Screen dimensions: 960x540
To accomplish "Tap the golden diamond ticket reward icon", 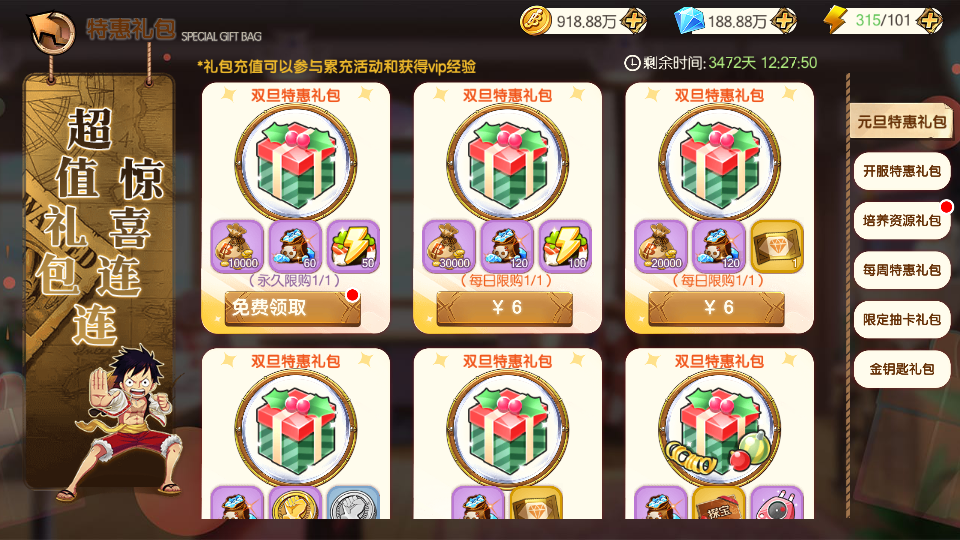I will pyautogui.click(x=777, y=246).
